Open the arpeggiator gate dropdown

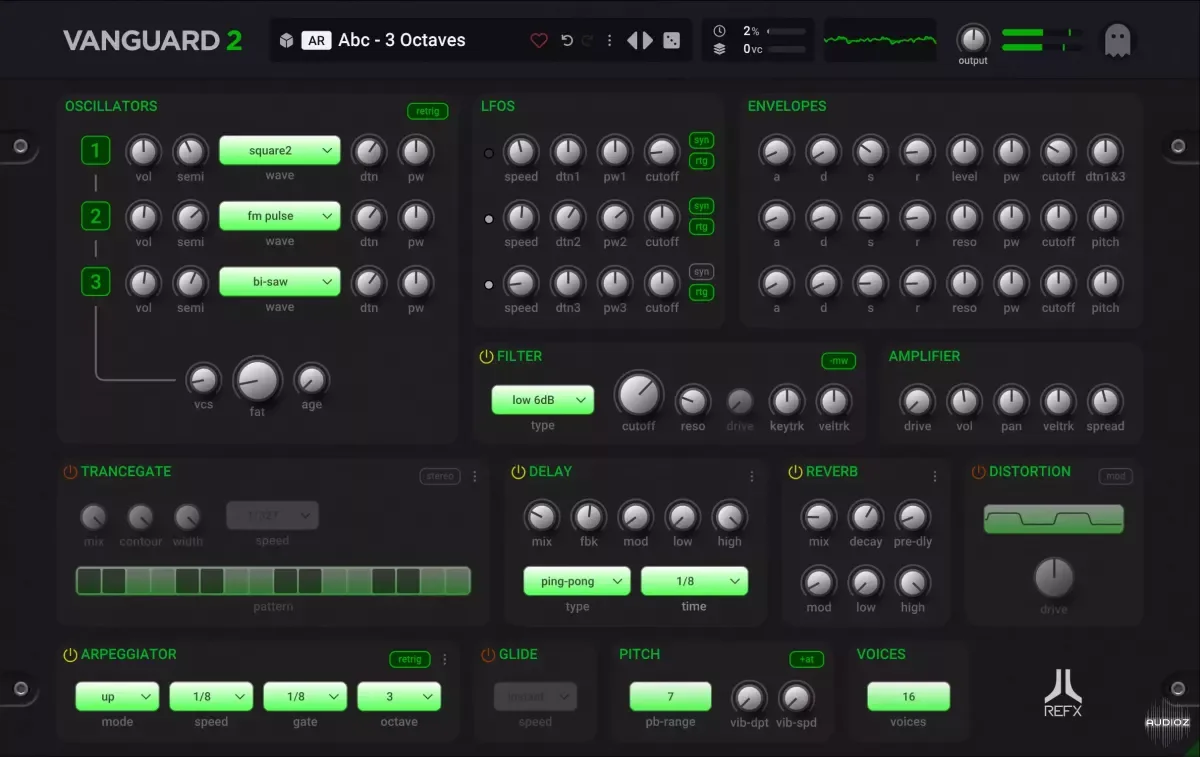coord(305,697)
